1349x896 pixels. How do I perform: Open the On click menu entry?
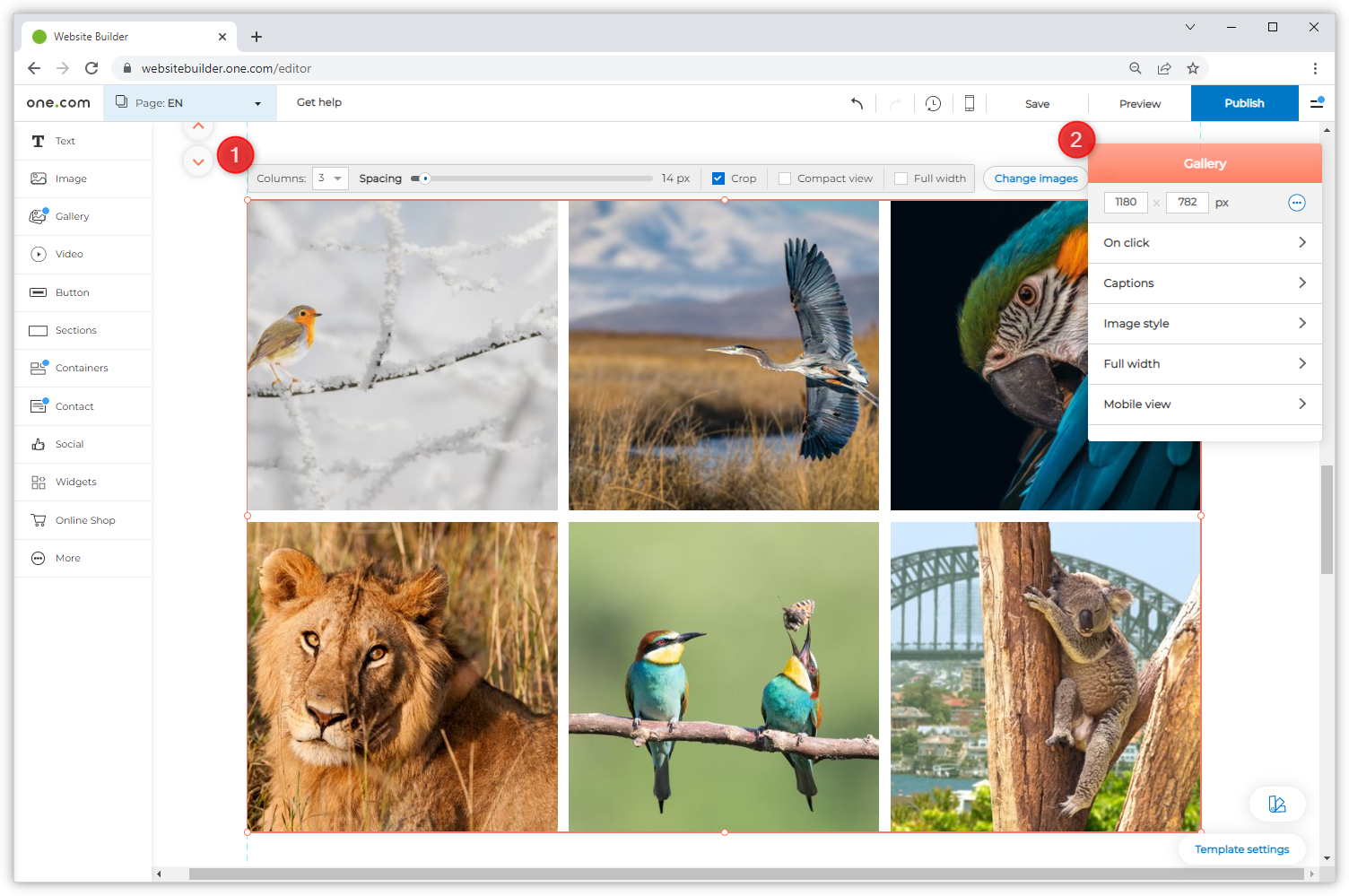point(1204,243)
